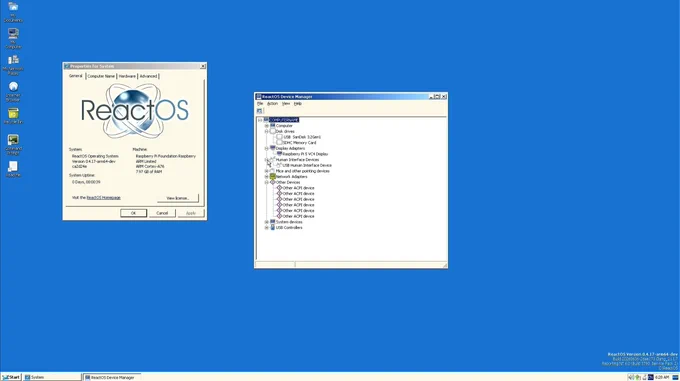Screen dimensions: 680x381
Task: Click the 'ARM Cortex-A76' machine text
Action: pos(150,166)
